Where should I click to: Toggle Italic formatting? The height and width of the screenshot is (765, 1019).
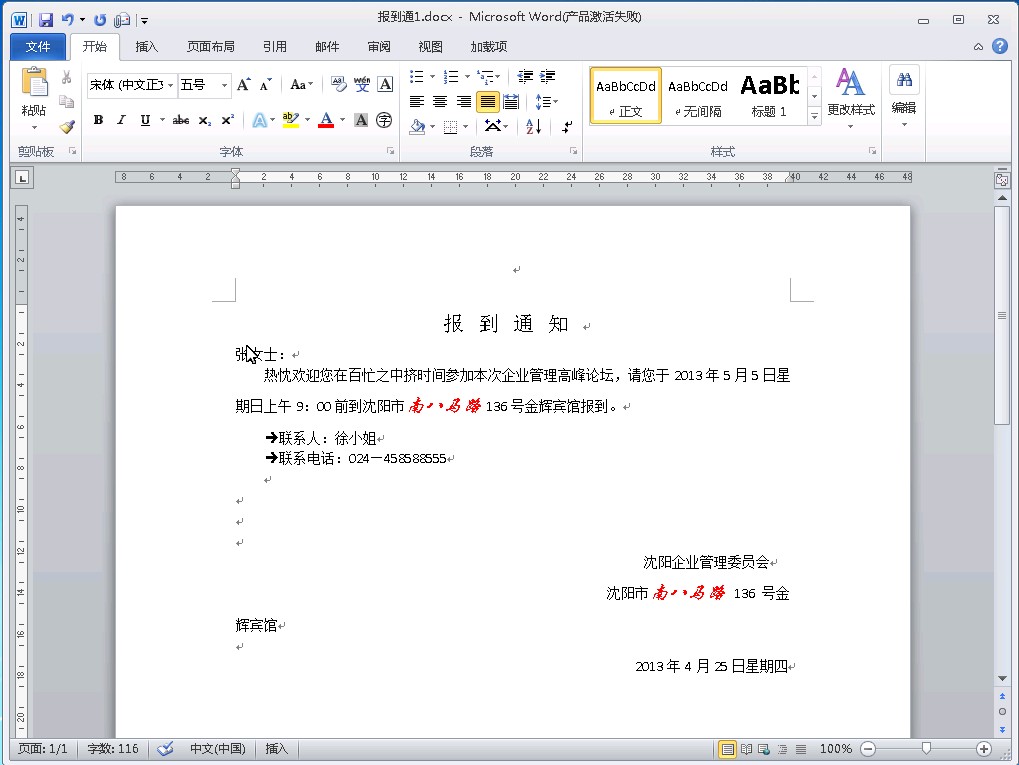pyautogui.click(x=121, y=120)
